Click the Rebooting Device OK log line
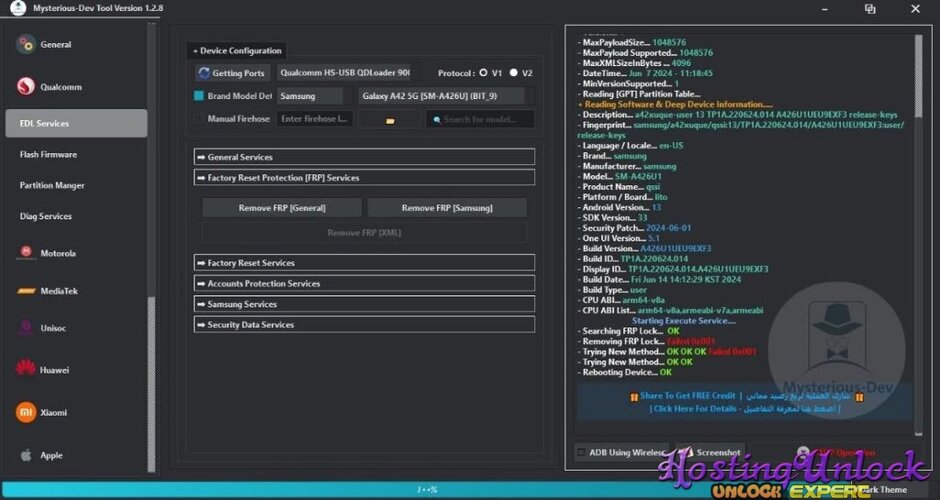Screen dimensions: 940x500 [625, 372]
